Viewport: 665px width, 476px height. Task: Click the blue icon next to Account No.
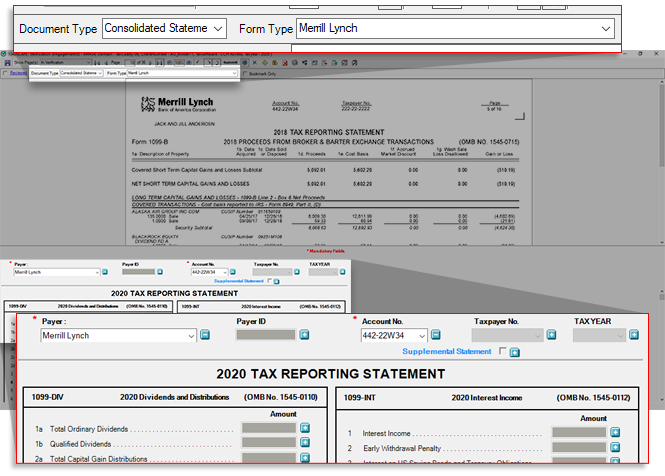pos(438,336)
